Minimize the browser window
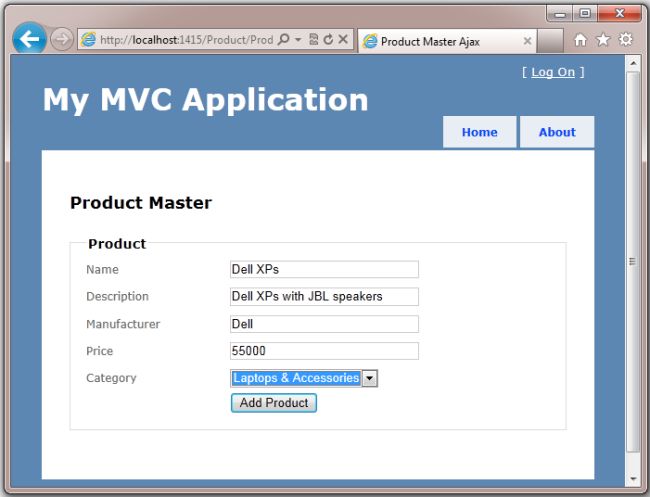 pyautogui.click(x=560, y=14)
